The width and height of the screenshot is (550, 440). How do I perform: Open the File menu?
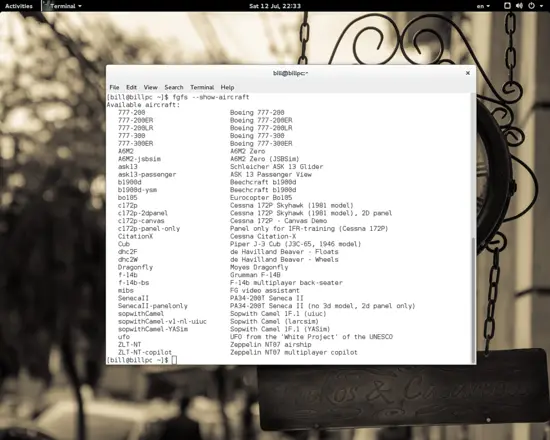tap(114, 87)
